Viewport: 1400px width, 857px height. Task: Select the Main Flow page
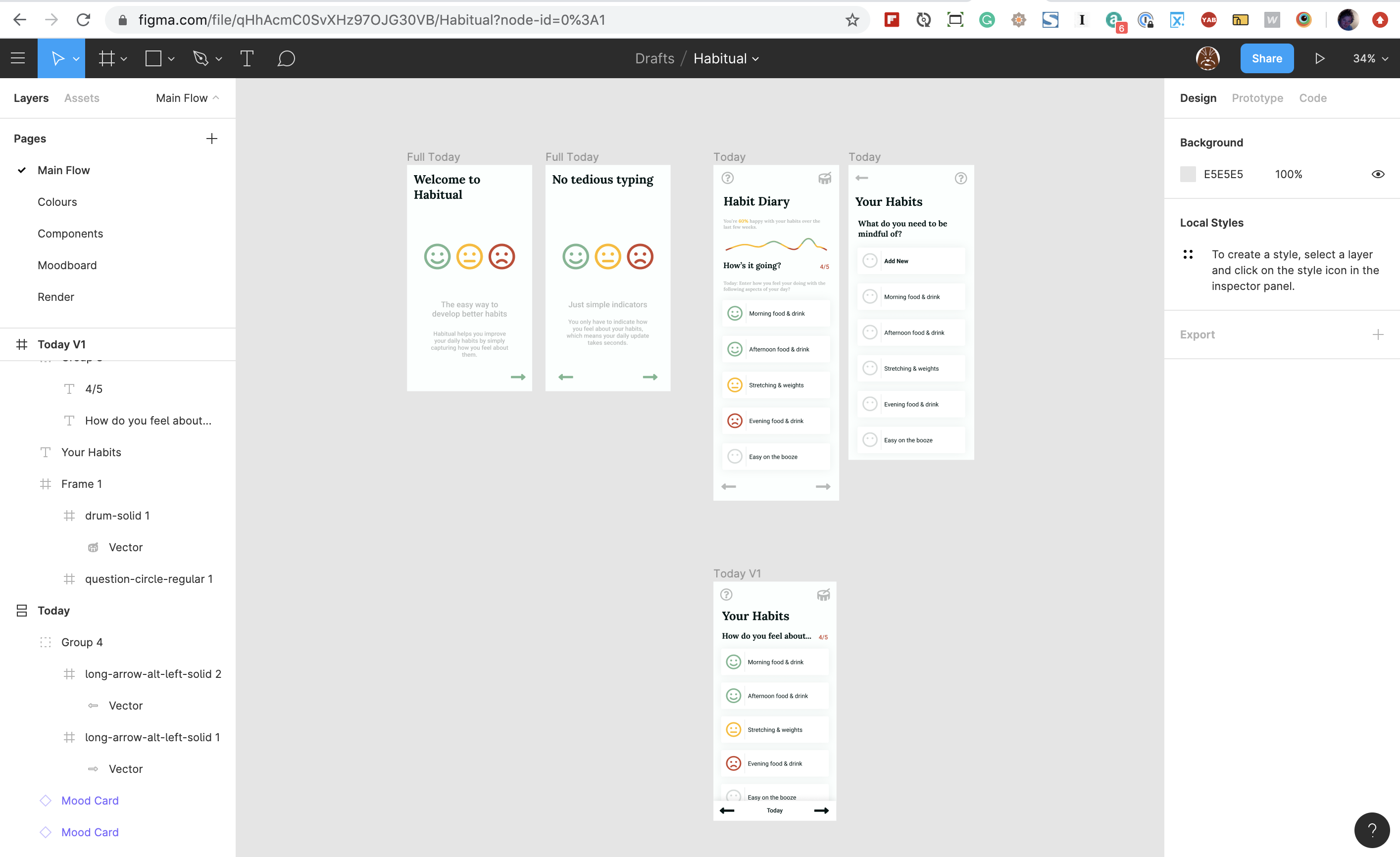(64, 170)
